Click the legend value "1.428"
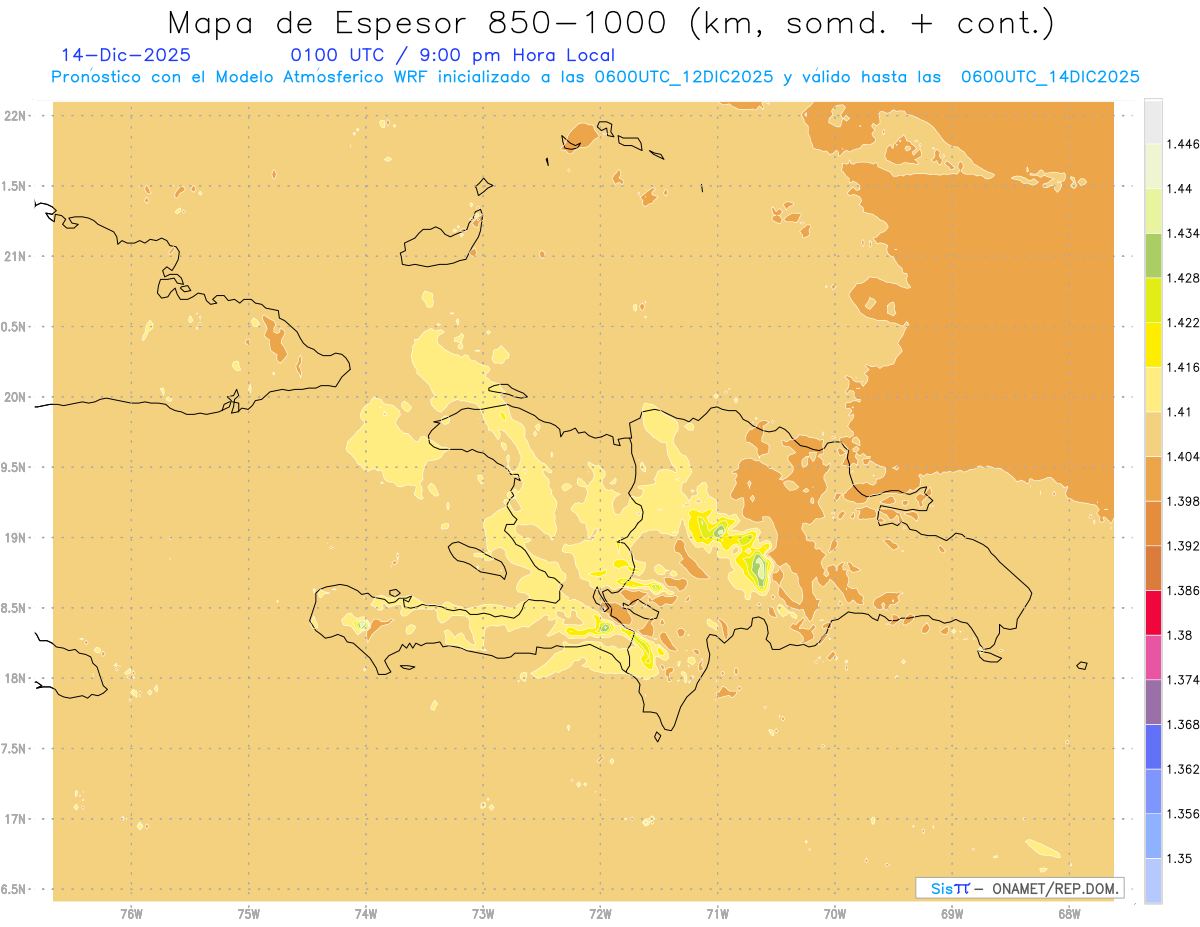 [1183, 278]
